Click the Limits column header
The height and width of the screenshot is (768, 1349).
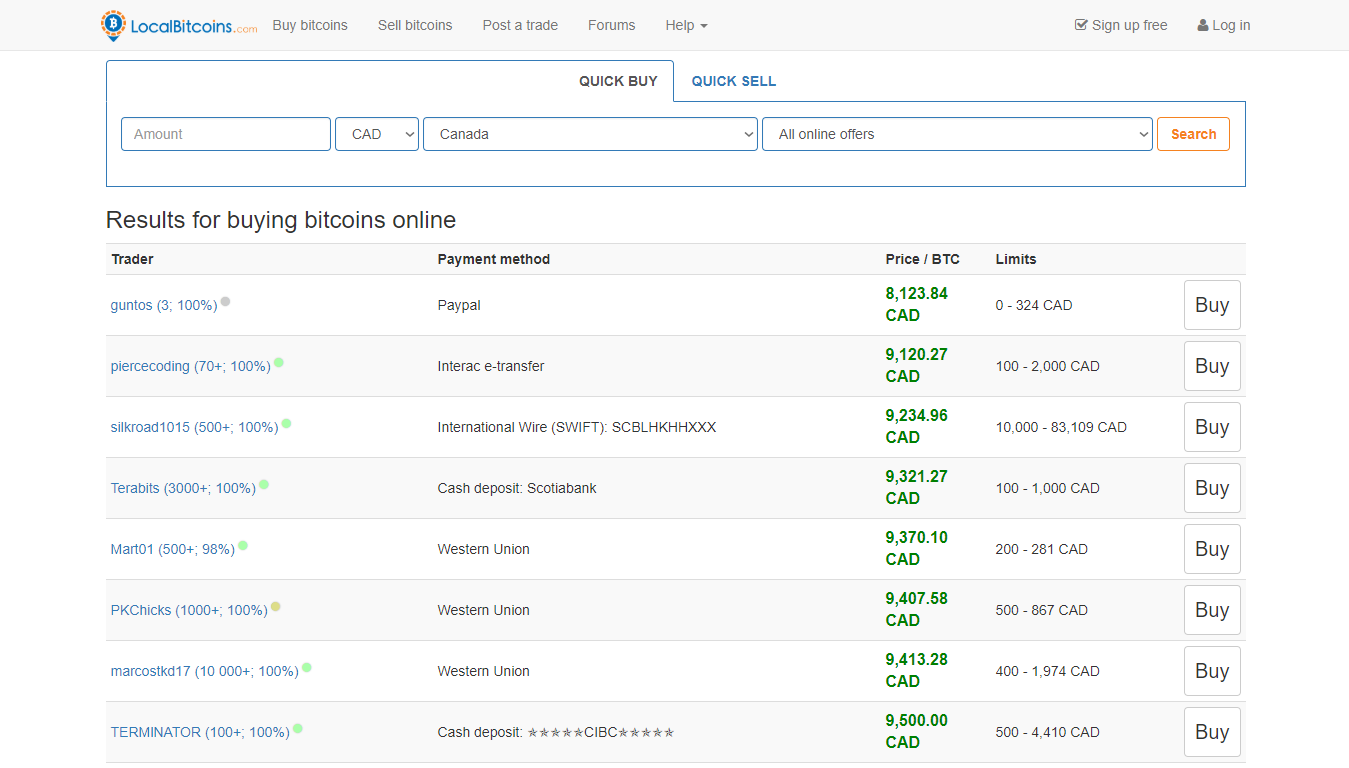1016,259
